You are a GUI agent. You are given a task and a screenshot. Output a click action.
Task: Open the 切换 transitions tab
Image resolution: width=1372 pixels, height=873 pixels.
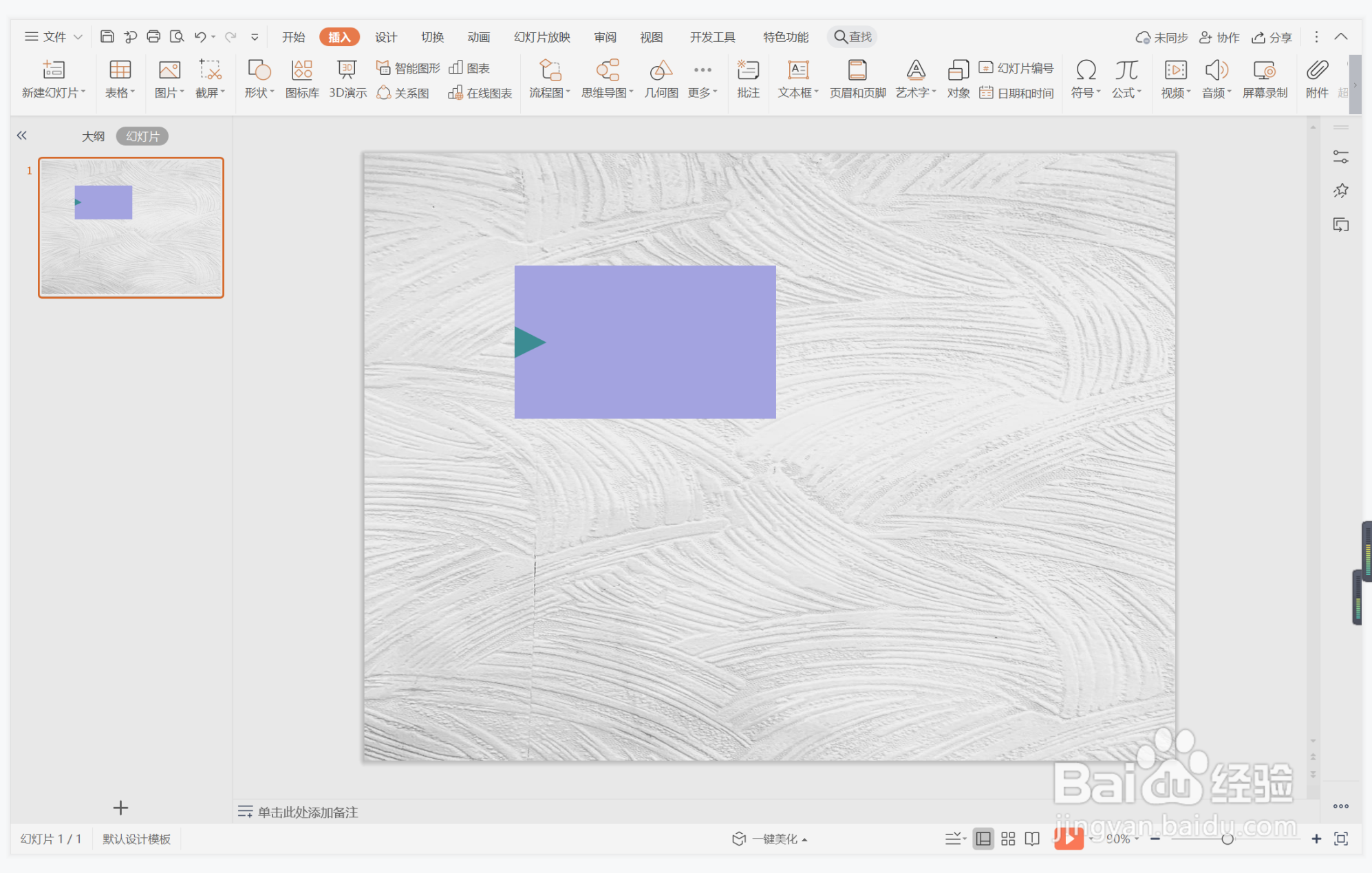[x=432, y=37]
